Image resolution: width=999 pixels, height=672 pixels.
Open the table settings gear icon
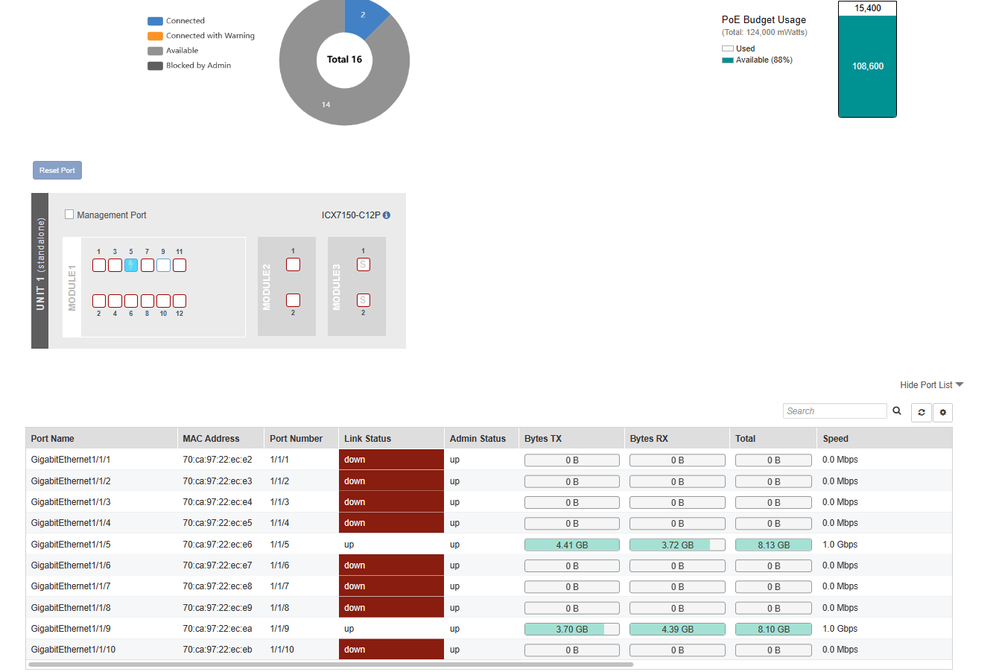(x=942, y=412)
